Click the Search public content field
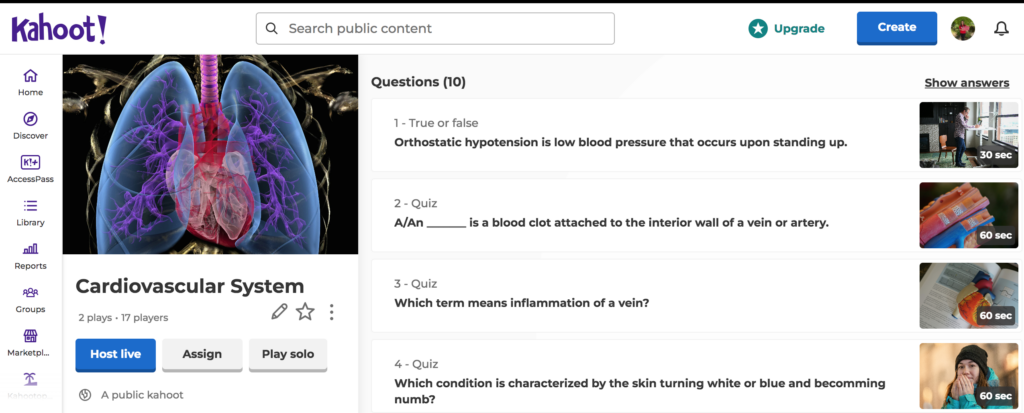The image size is (1024, 413). pos(435,28)
